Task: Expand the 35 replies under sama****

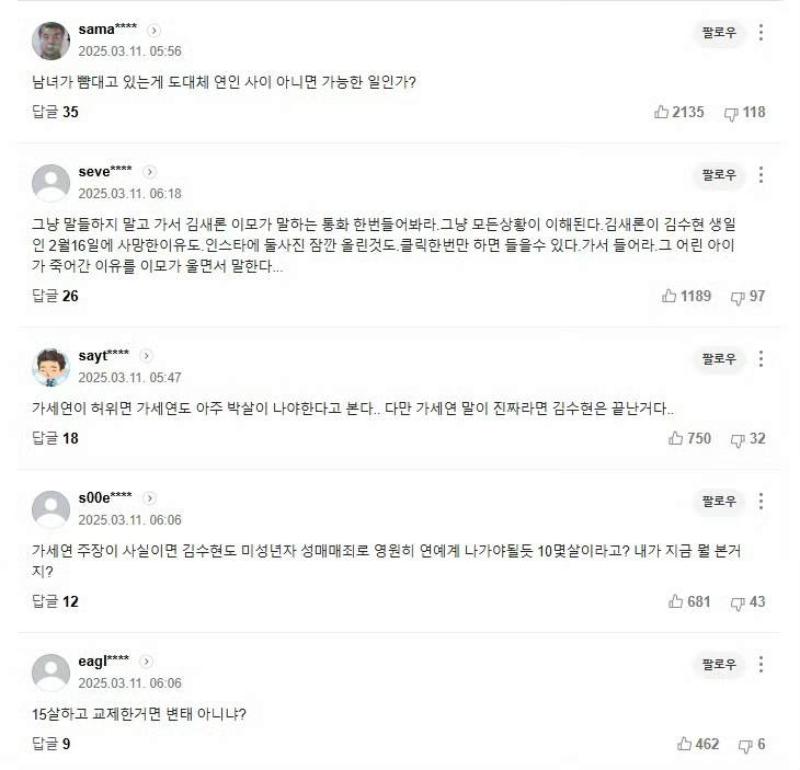Action: 55,112
